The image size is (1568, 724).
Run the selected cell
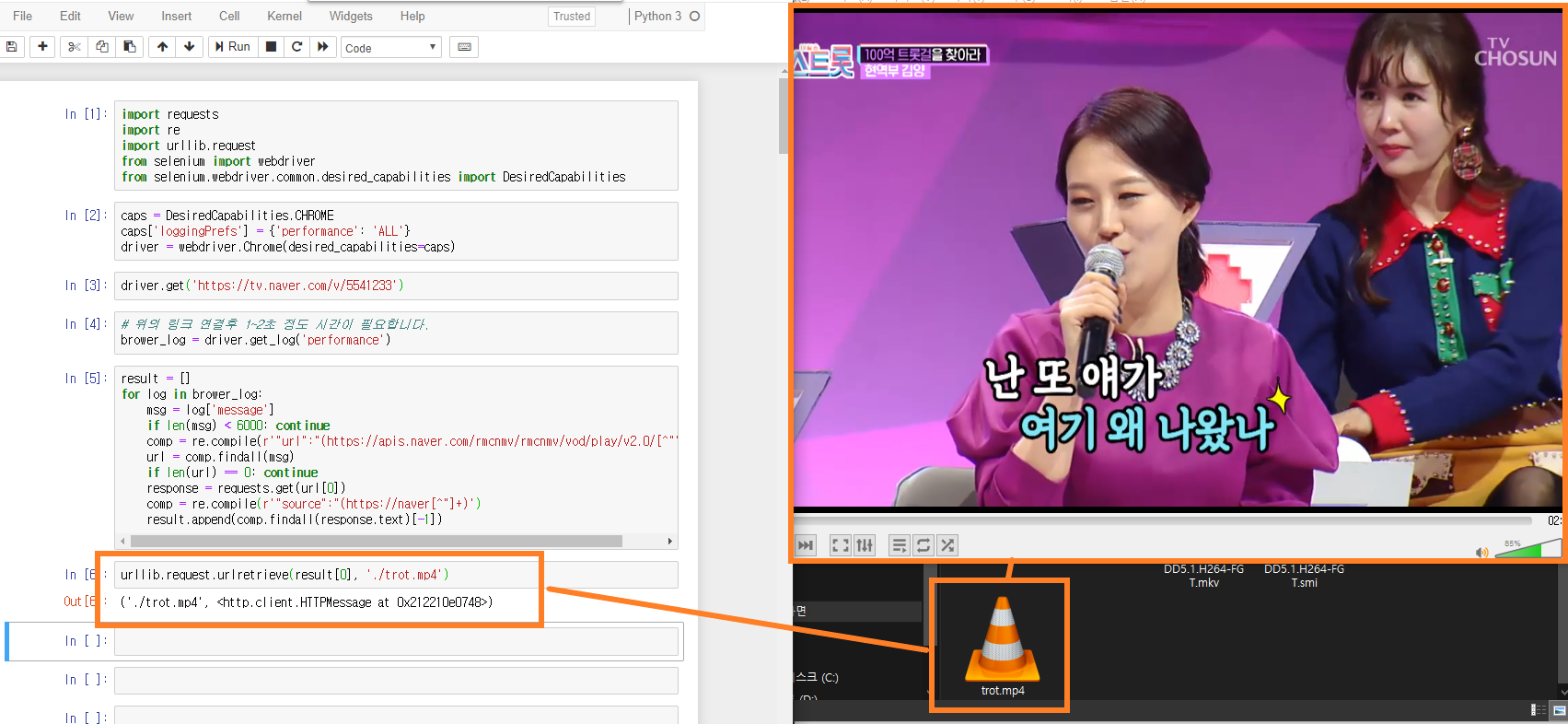(x=233, y=47)
